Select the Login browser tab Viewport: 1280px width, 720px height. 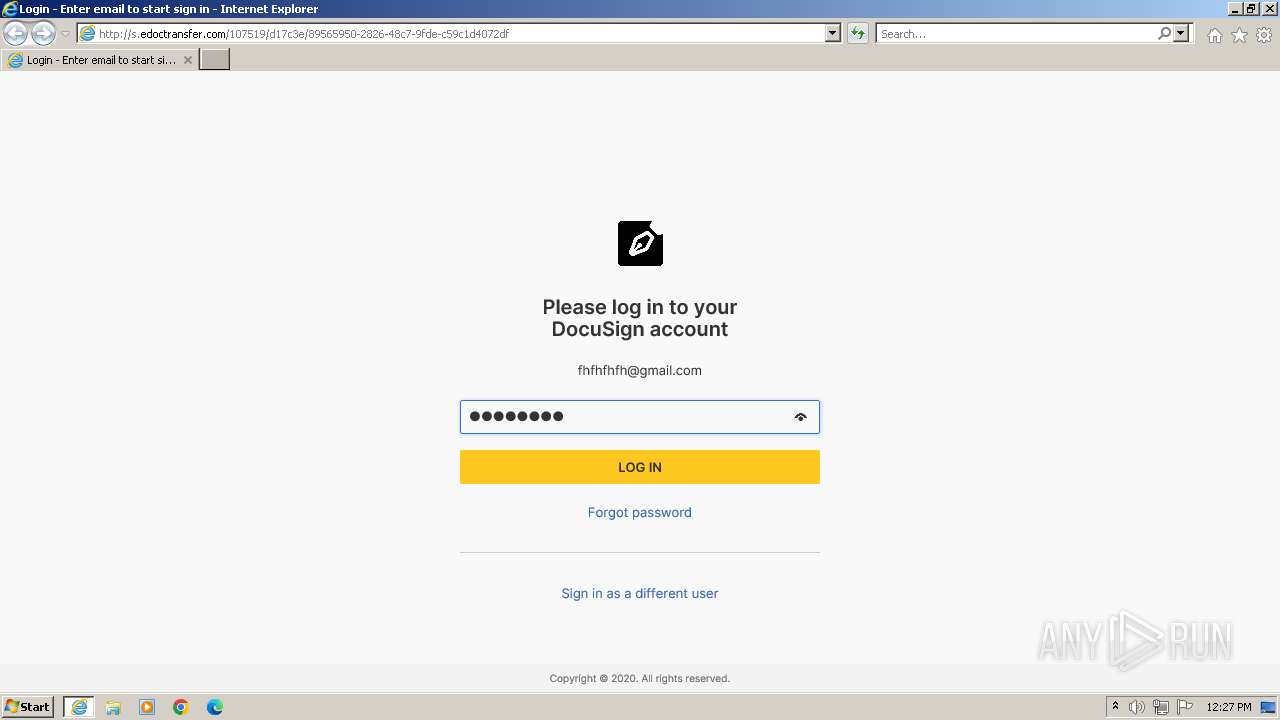[x=100, y=60]
